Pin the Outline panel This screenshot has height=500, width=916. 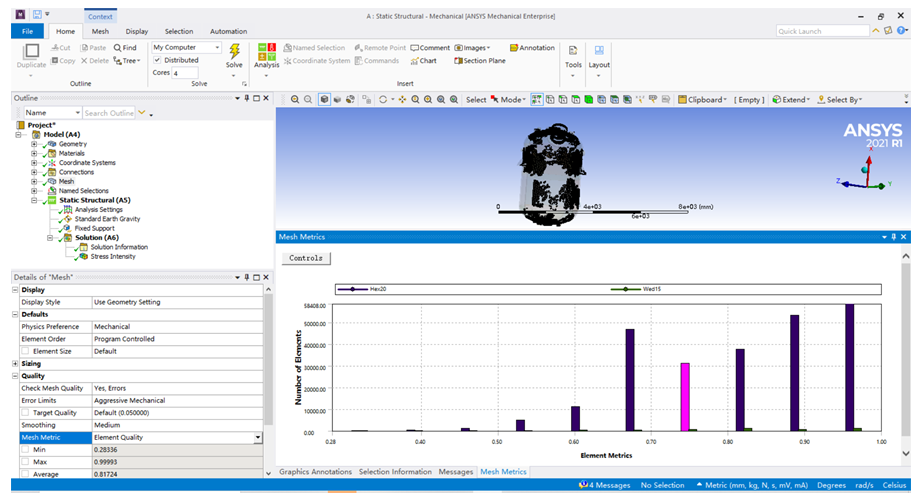[247, 98]
